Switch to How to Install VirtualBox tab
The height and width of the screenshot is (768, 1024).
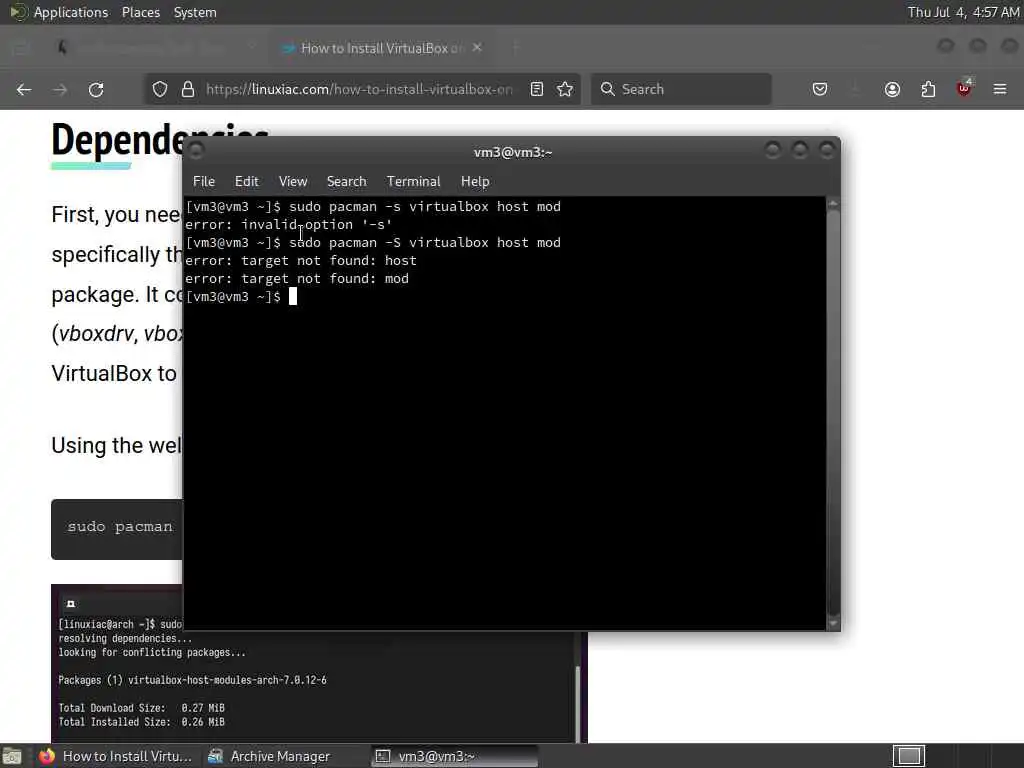tap(382, 48)
